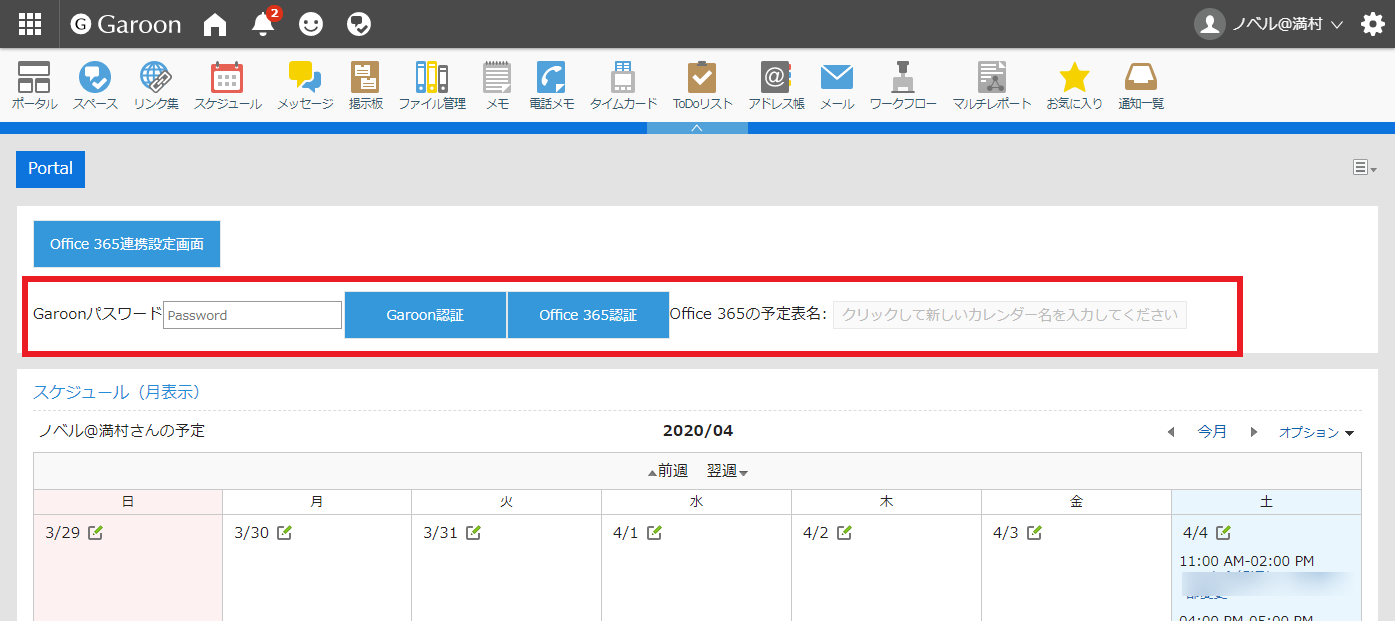Viewport: 1395px width, 621px height.
Task: Open the タイムカード application
Action: tap(623, 85)
